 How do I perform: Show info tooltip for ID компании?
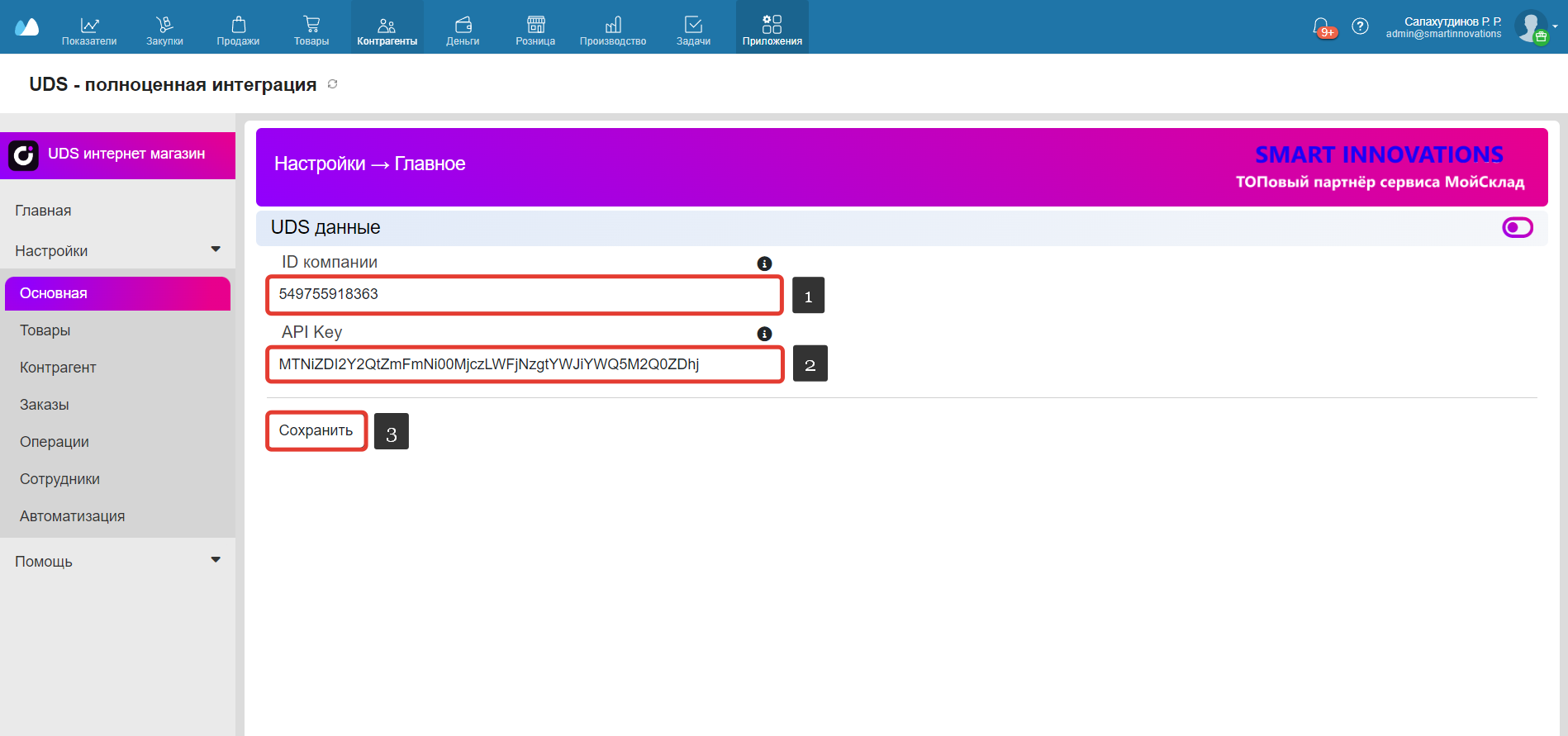coord(764,264)
